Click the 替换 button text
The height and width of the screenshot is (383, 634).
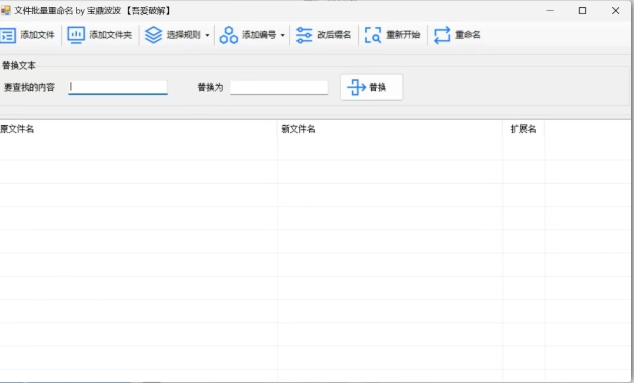(378, 87)
